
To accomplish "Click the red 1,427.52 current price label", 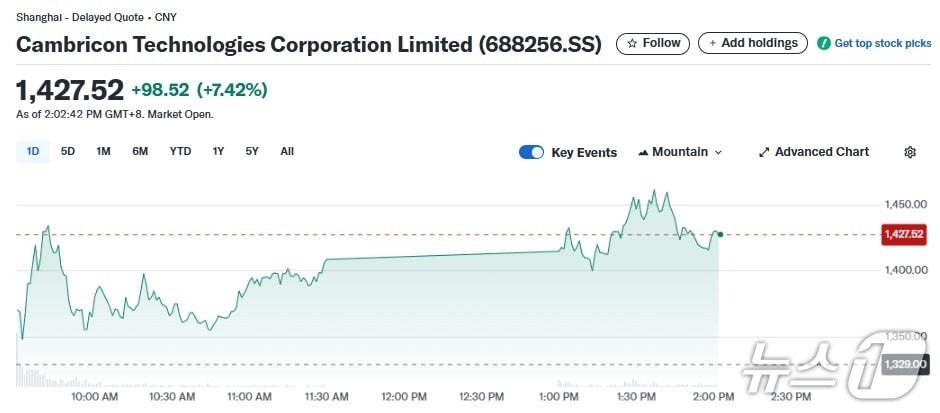I will [903, 234].
